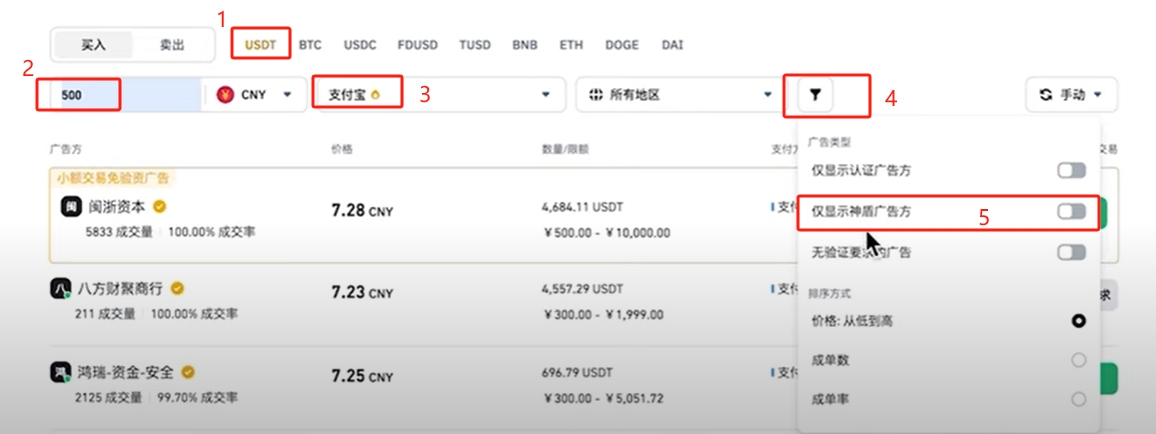Toggle 仅显示神盾广告方 switch on
The width and height of the screenshot is (1156, 434).
tap(1071, 211)
